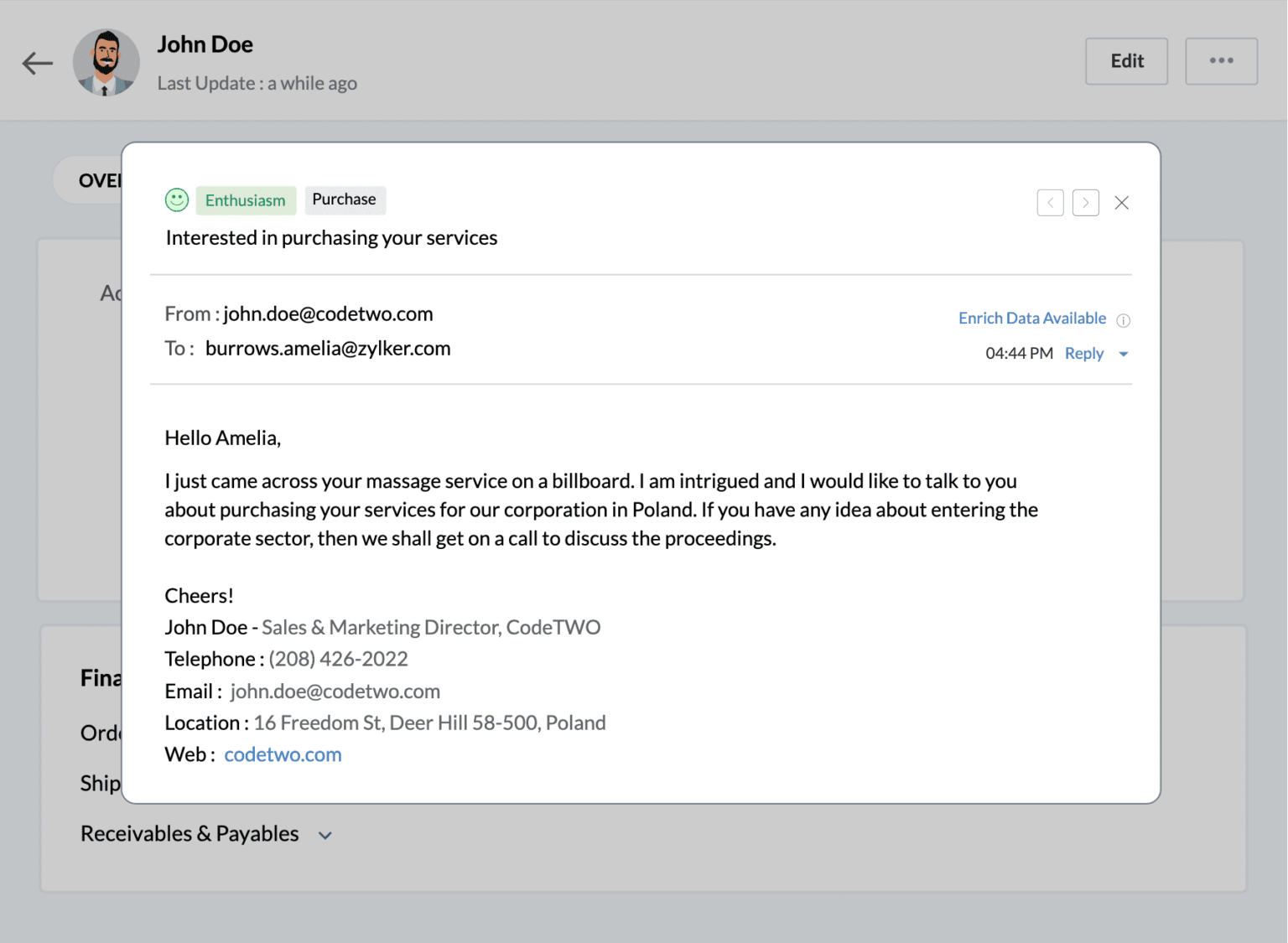Click the Edit button
Image resolution: width=1288 pixels, height=943 pixels.
tap(1126, 60)
